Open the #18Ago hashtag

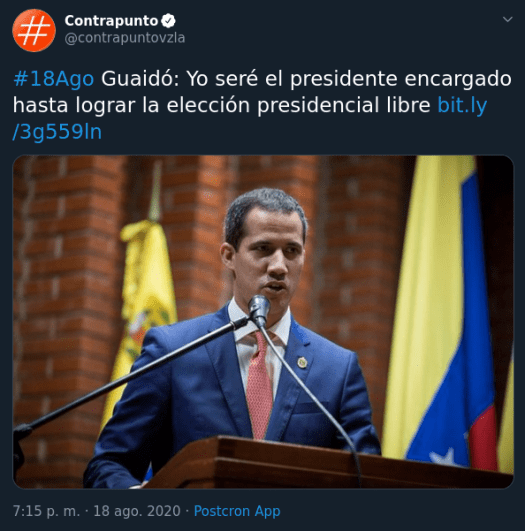[54, 79]
